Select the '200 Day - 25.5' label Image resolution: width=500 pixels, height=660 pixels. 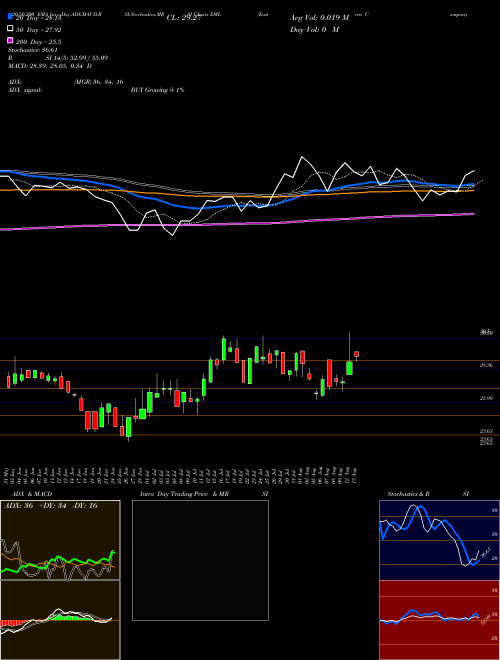click(39, 42)
